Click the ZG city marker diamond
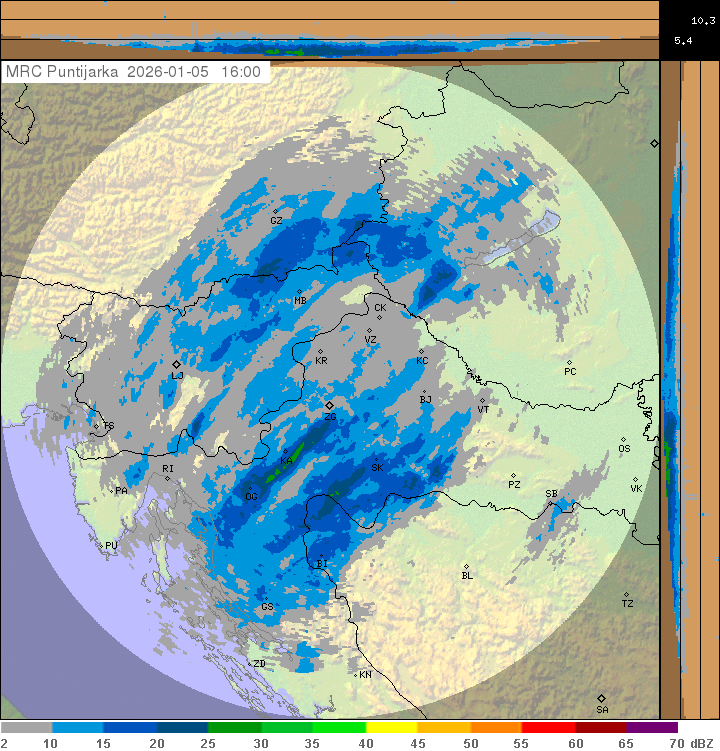 point(329,405)
